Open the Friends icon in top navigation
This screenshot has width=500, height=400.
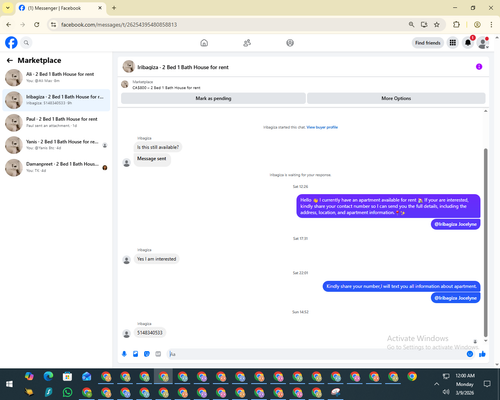247,43
